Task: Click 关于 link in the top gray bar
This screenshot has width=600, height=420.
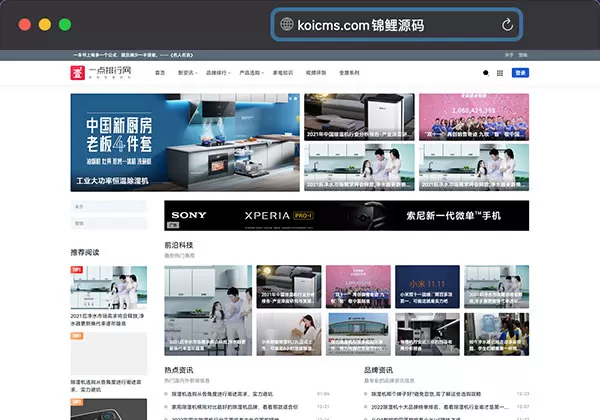Action: coord(509,55)
